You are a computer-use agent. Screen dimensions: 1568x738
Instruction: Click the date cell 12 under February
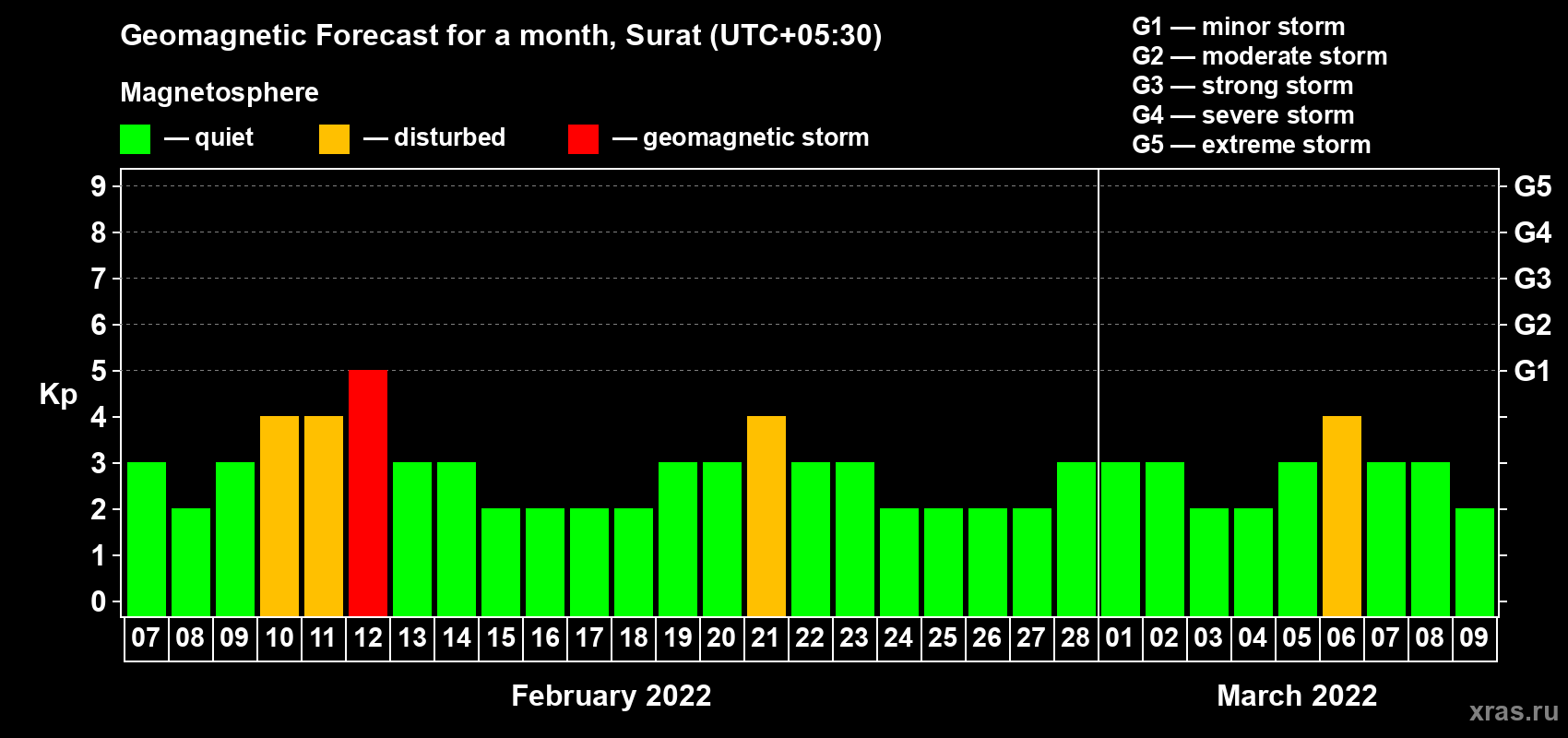(368, 638)
